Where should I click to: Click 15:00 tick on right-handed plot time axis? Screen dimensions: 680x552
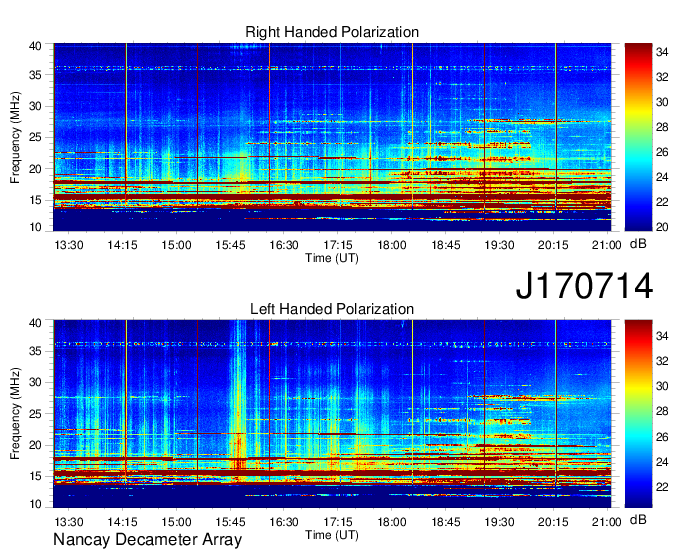[177, 245]
